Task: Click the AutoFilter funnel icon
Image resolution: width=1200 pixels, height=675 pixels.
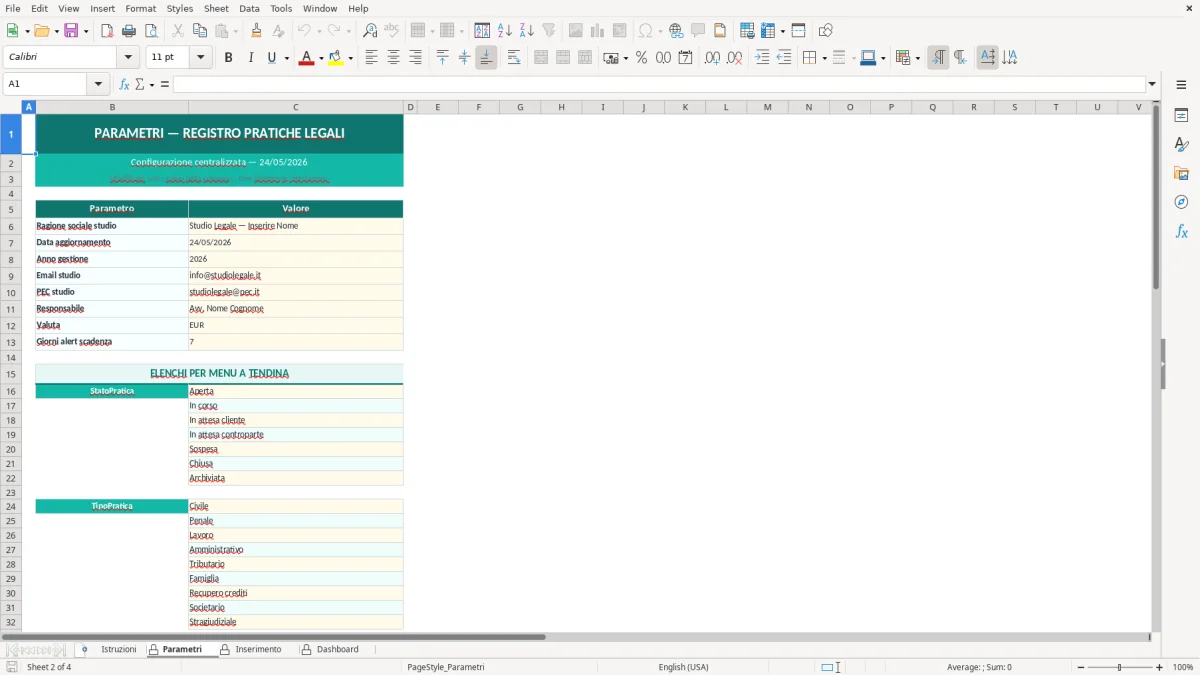Action: 549,31
